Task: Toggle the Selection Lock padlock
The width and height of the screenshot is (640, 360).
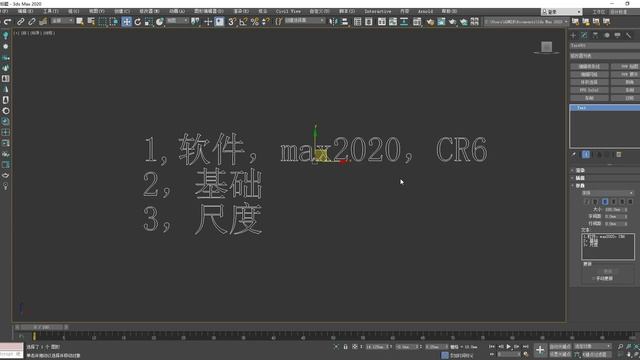Action: coord(345,347)
